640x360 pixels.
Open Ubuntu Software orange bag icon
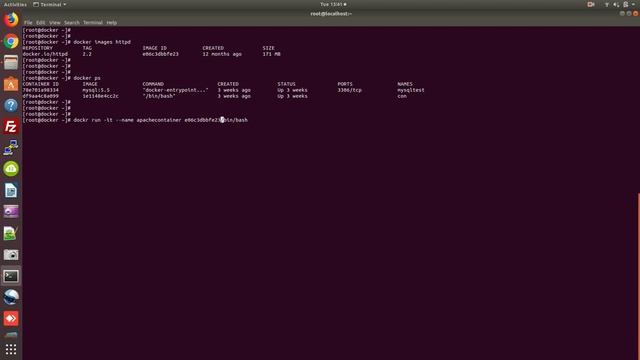point(11,84)
